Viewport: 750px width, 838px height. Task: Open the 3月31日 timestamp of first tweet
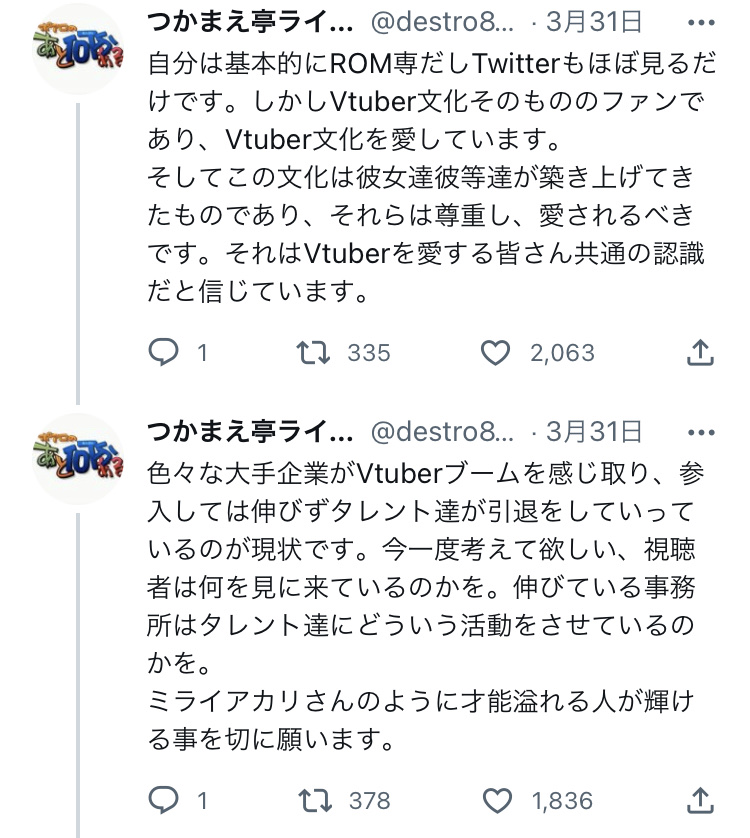[593, 22]
